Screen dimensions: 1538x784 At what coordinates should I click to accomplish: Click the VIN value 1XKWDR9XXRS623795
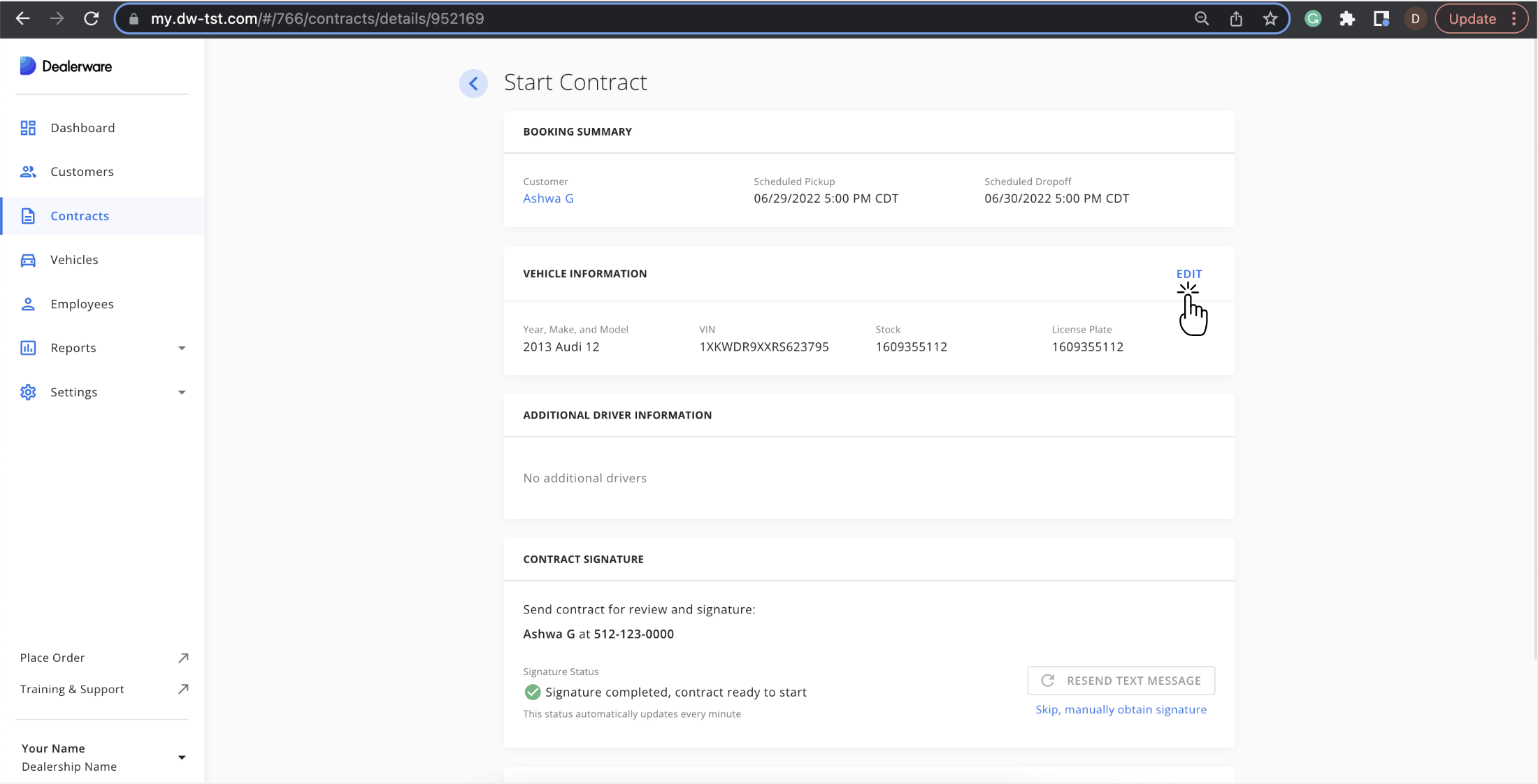point(764,347)
